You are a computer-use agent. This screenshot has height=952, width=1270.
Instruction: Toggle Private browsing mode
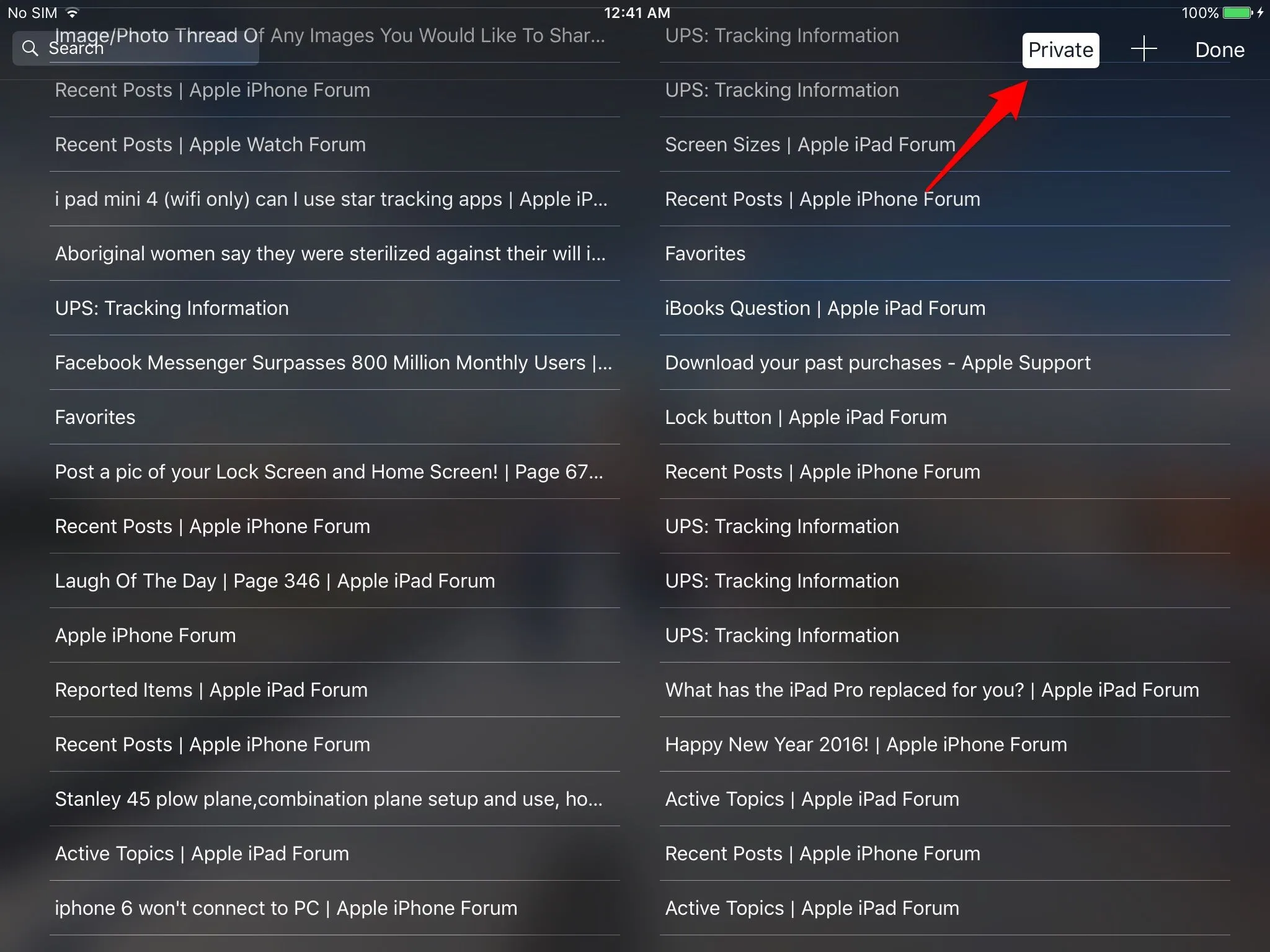tap(1060, 50)
